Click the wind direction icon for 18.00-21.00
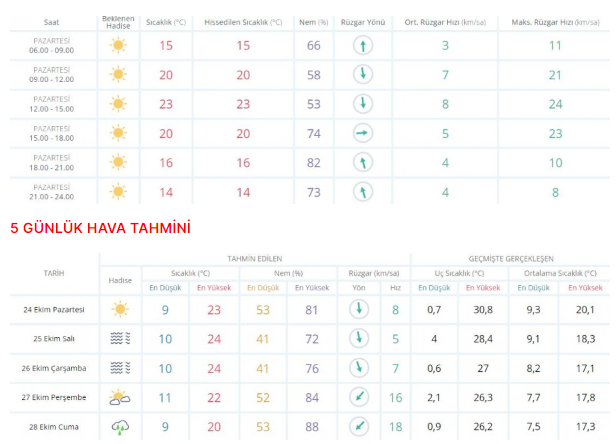616x444 pixels. coord(363,162)
